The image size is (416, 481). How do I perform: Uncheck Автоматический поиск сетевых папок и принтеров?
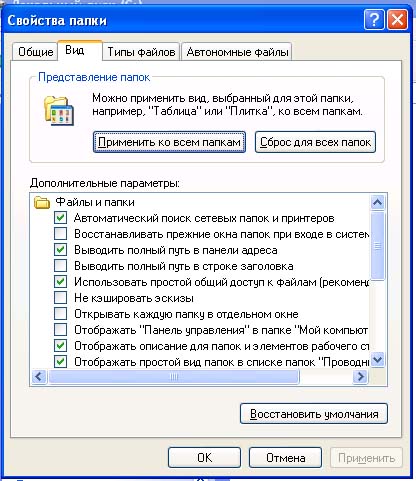[x=60, y=218]
